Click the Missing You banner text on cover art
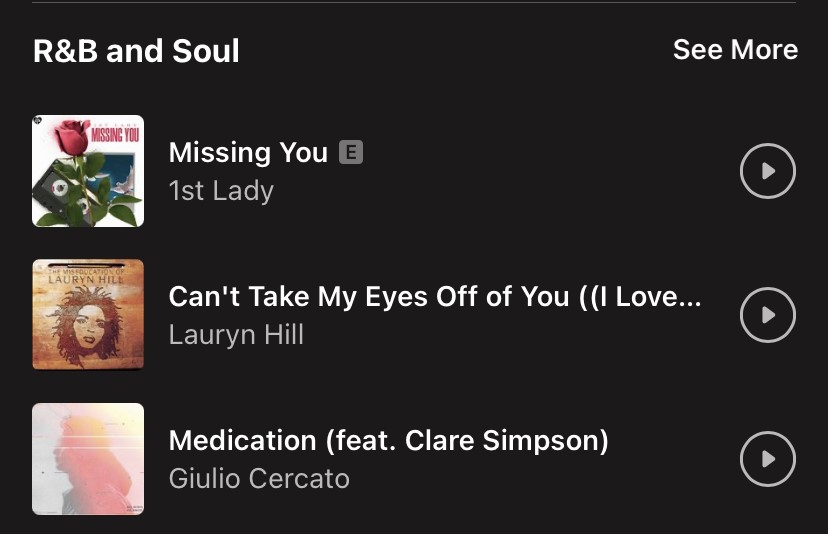This screenshot has width=828, height=534. point(113,135)
